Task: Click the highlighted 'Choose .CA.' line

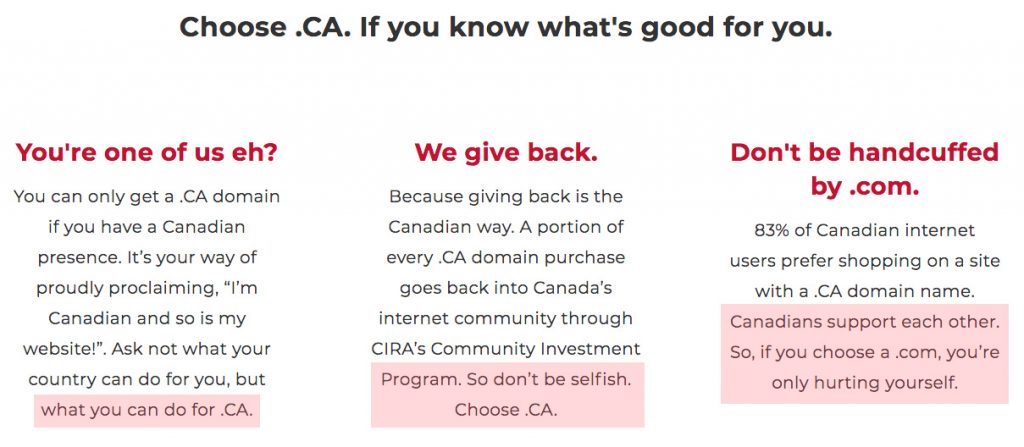Action: 506,410
